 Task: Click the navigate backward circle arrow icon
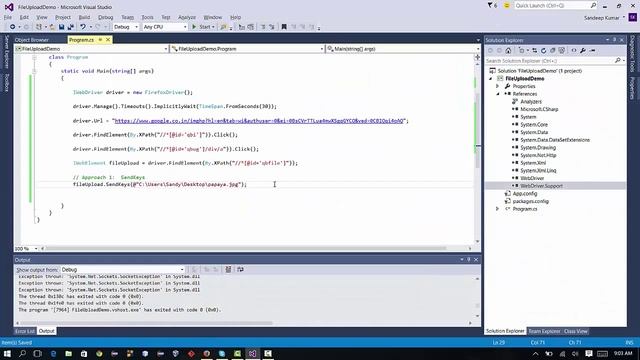tap(13, 27)
